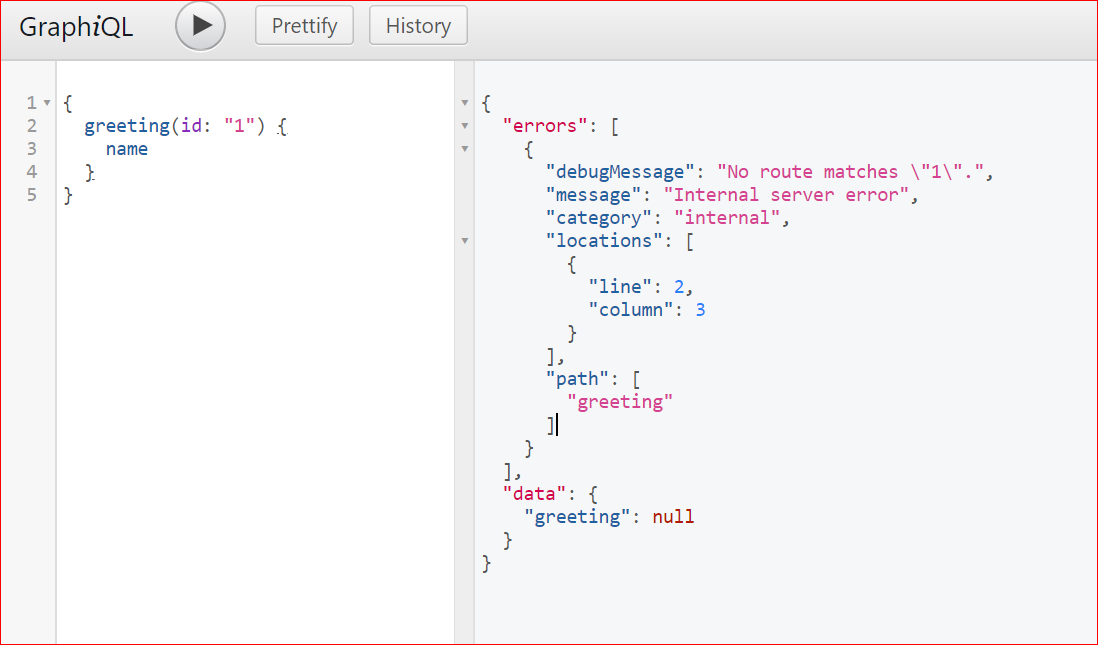Click the "locations" key in response
The image size is (1098, 645).
(604, 241)
